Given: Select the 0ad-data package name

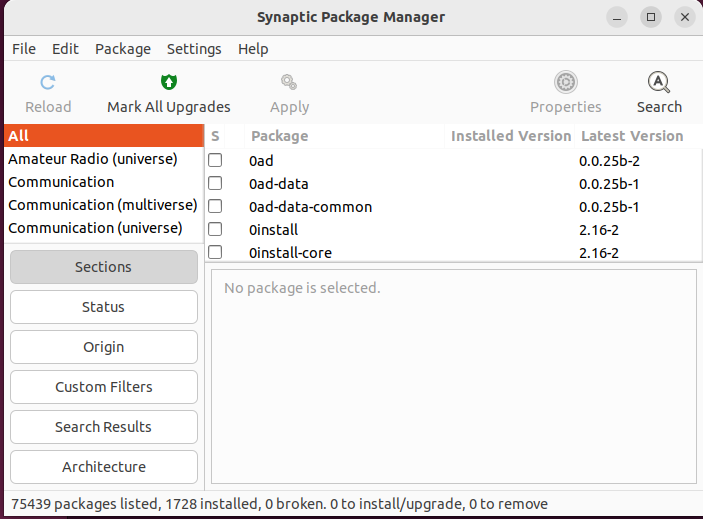Looking at the screenshot, I should 278,184.
